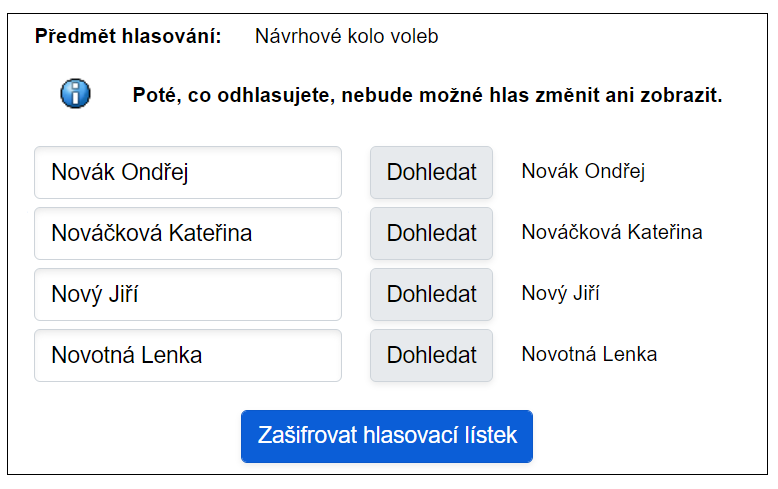Screen dimensions: 778x489
Task: Focus the Nováčková Kateřina text field
Action: (x=188, y=234)
